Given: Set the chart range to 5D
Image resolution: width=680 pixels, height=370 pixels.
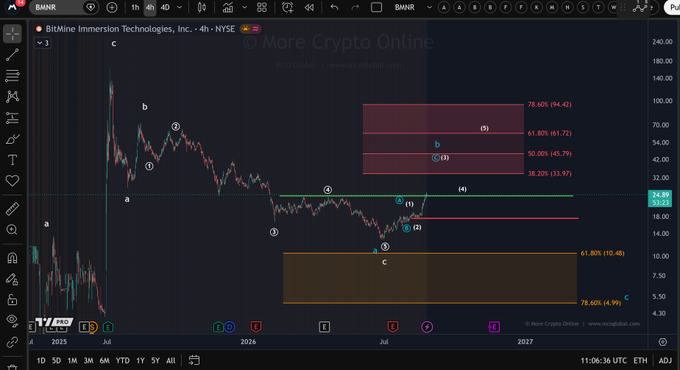Looking at the screenshot, I should point(56,360).
